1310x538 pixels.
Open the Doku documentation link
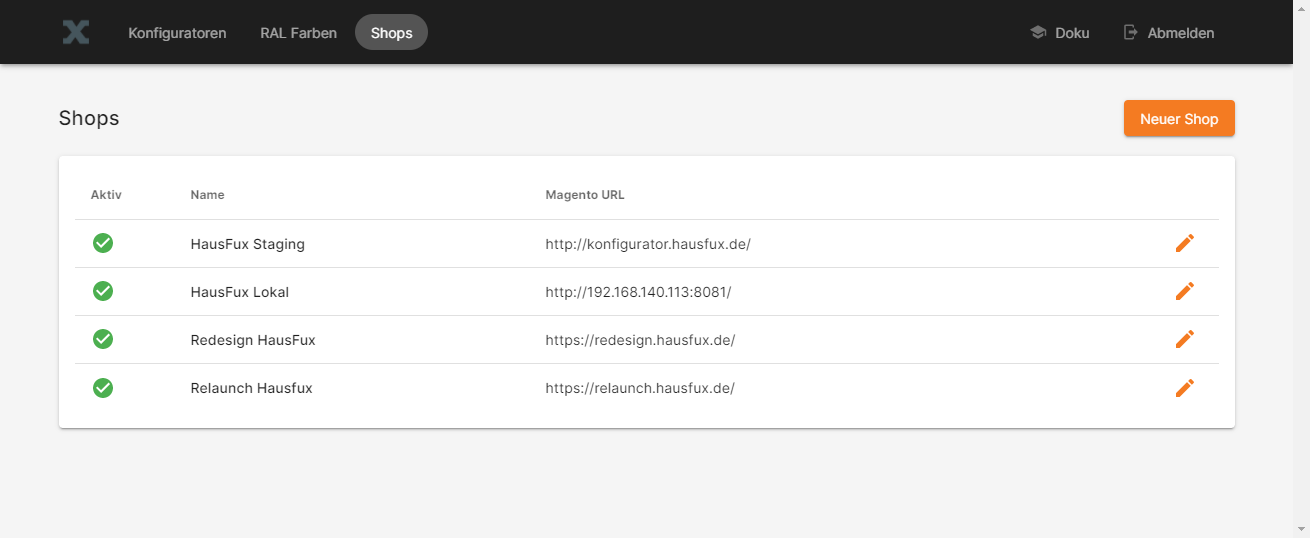pos(1072,33)
